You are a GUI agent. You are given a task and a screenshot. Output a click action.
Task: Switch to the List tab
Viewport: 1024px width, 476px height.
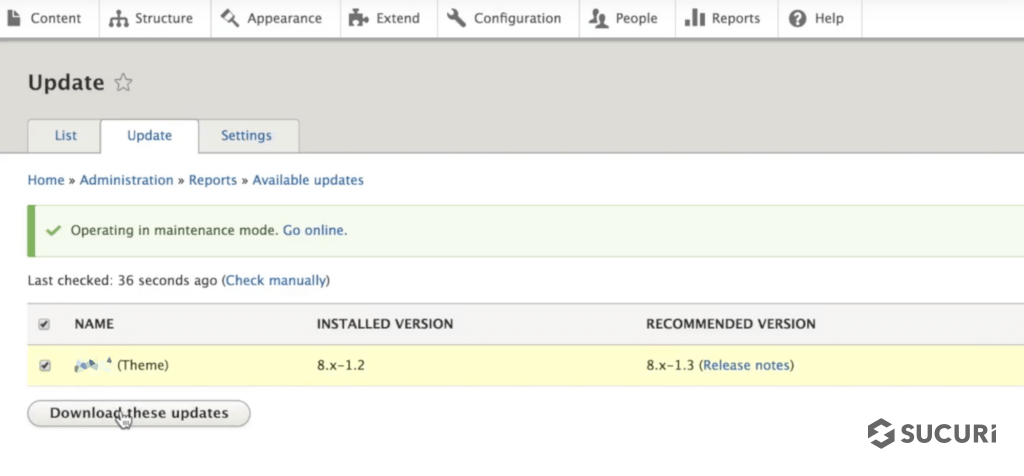tap(65, 136)
